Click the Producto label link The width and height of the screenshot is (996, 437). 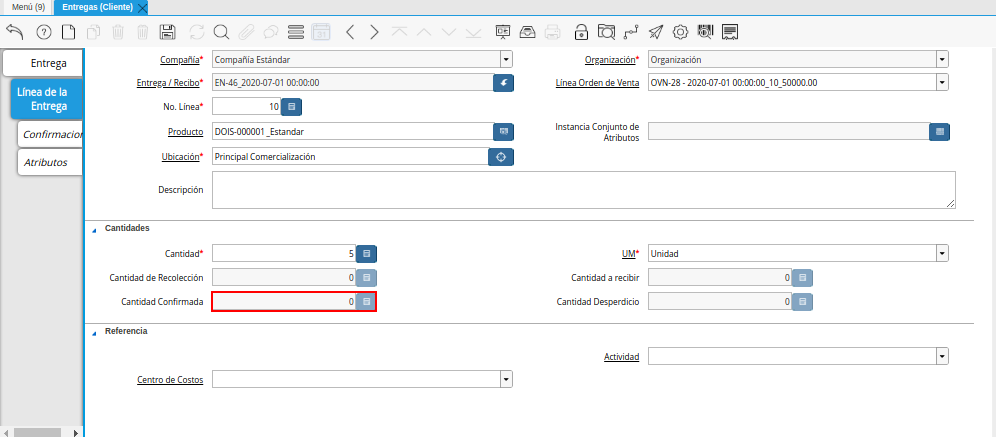[x=185, y=131]
